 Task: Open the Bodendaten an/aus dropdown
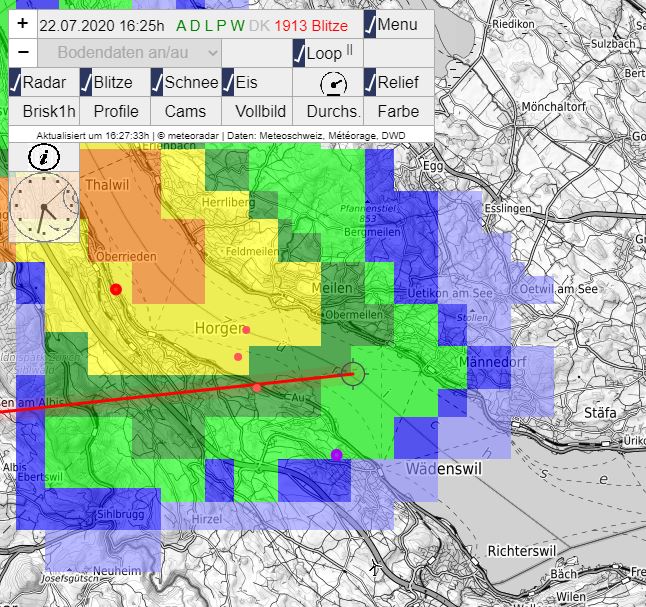click(x=129, y=53)
